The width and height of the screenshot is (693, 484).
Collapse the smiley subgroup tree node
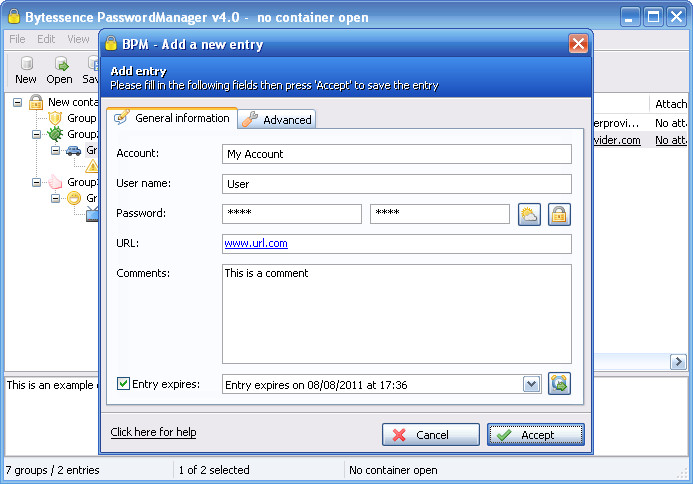[x=55, y=198]
